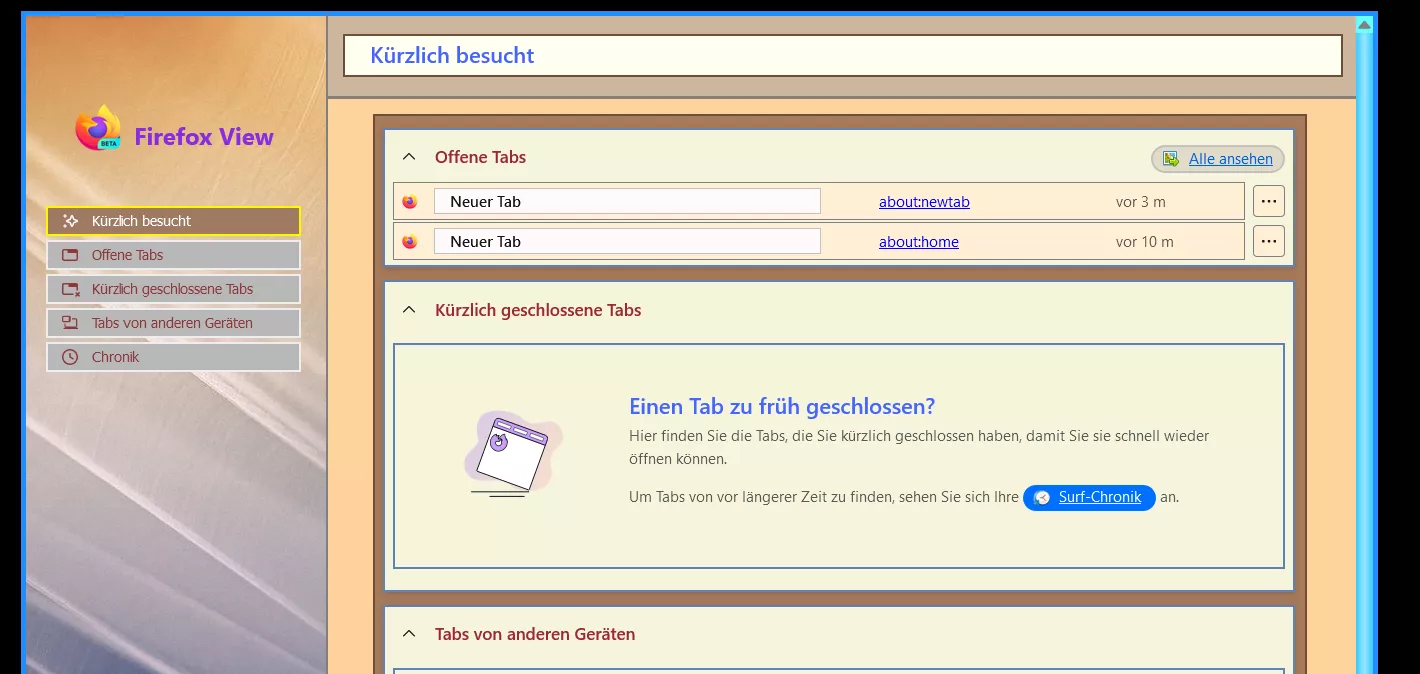1420x674 pixels.
Task: Click the Firefox View logo icon
Action: 98,129
